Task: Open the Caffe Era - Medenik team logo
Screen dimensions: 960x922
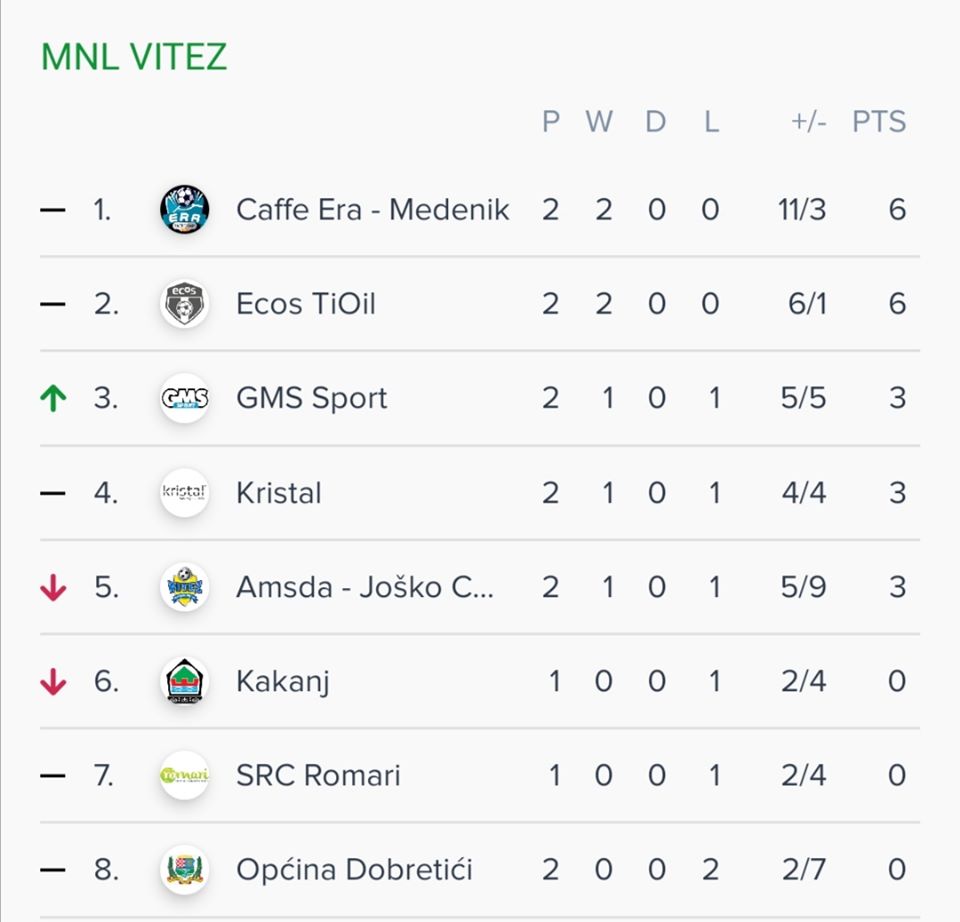Action: click(184, 209)
